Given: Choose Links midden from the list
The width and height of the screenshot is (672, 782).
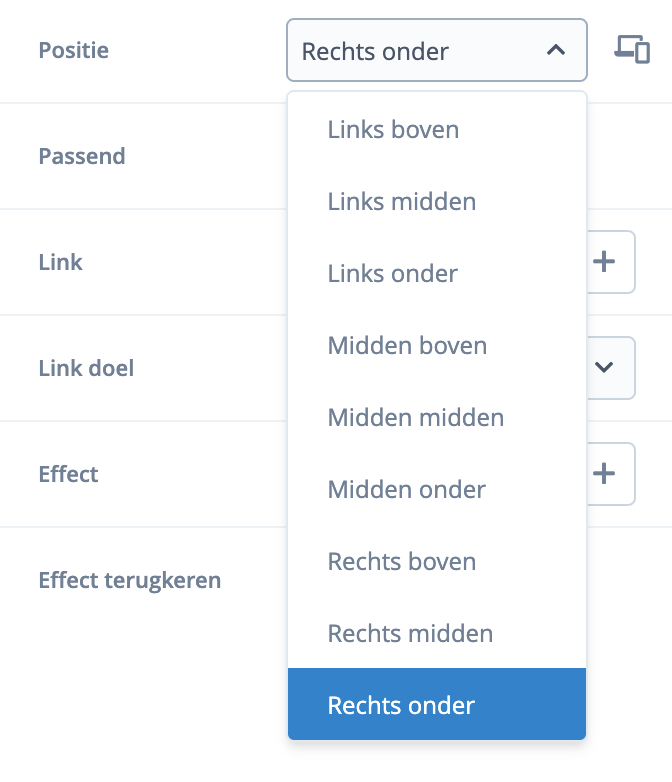Looking at the screenshot, I should point(401,202).
